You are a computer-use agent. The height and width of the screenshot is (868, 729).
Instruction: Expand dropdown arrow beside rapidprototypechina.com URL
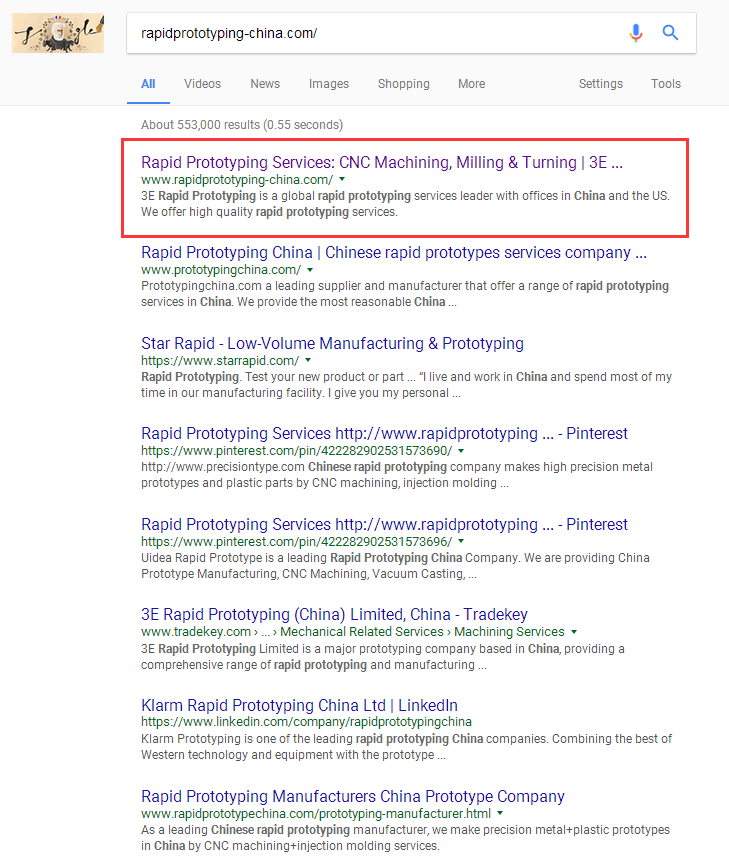click(500, 813)
